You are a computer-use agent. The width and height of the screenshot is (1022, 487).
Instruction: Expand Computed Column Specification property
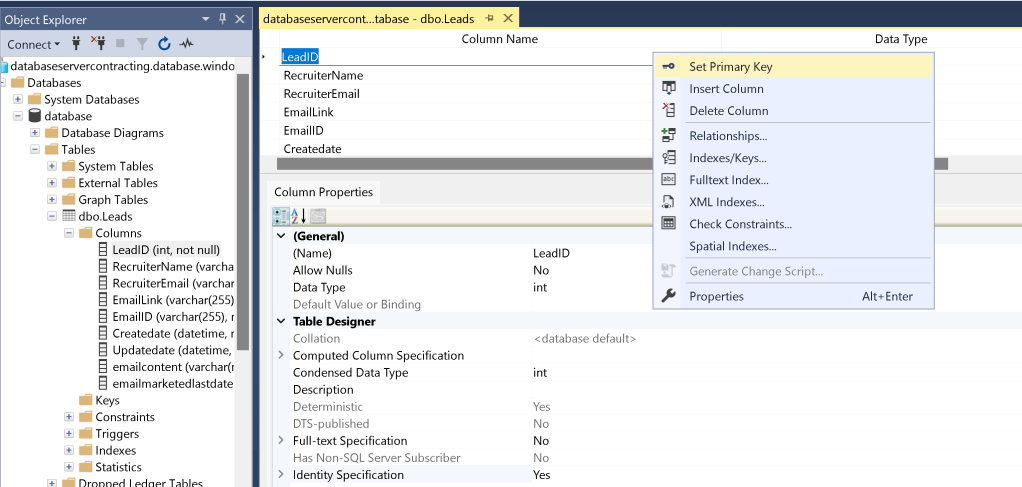281,355
